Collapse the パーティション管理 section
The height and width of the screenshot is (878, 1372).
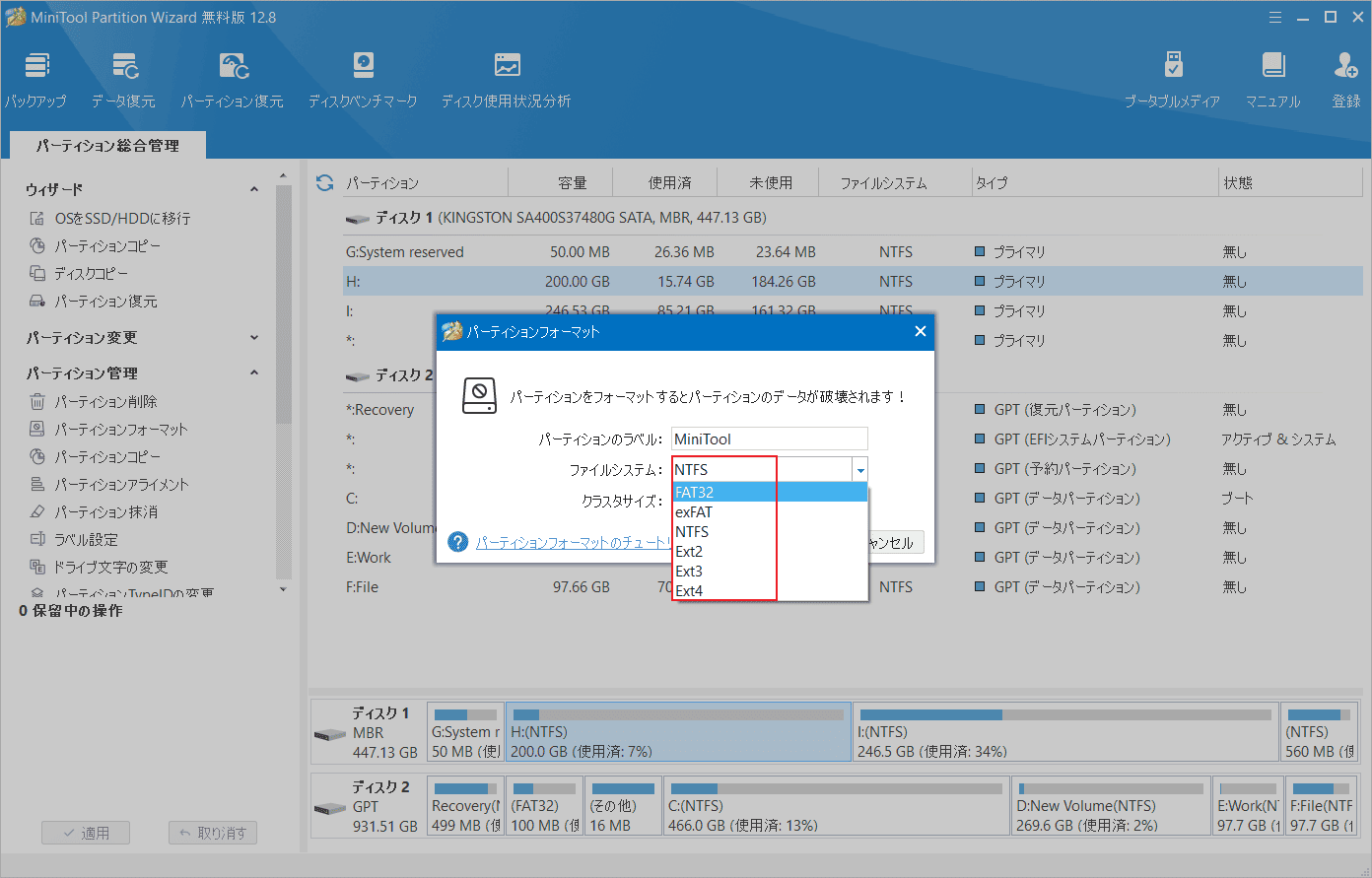[x=254, y=372]
